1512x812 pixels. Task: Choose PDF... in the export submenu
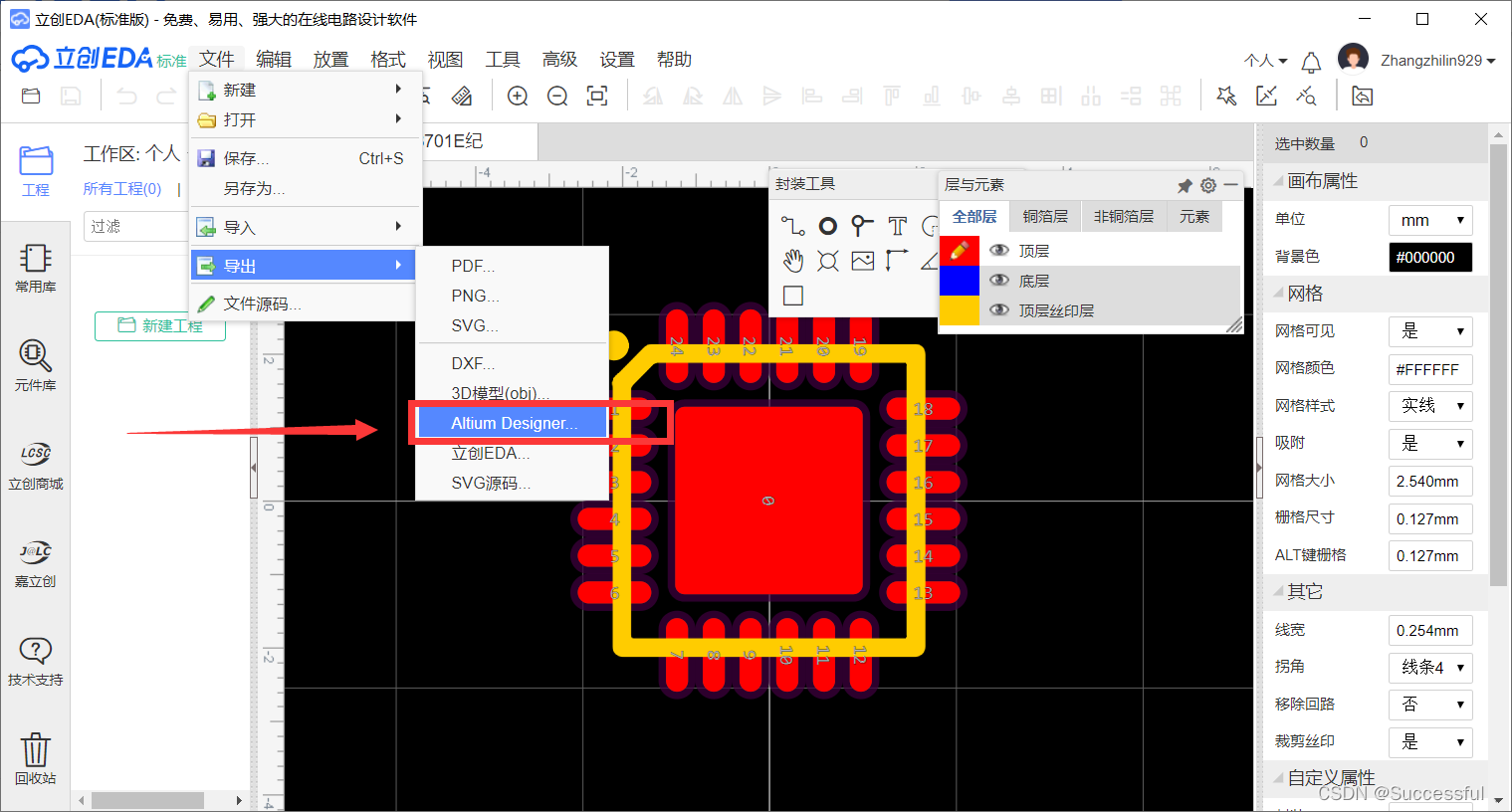point(512,266)
